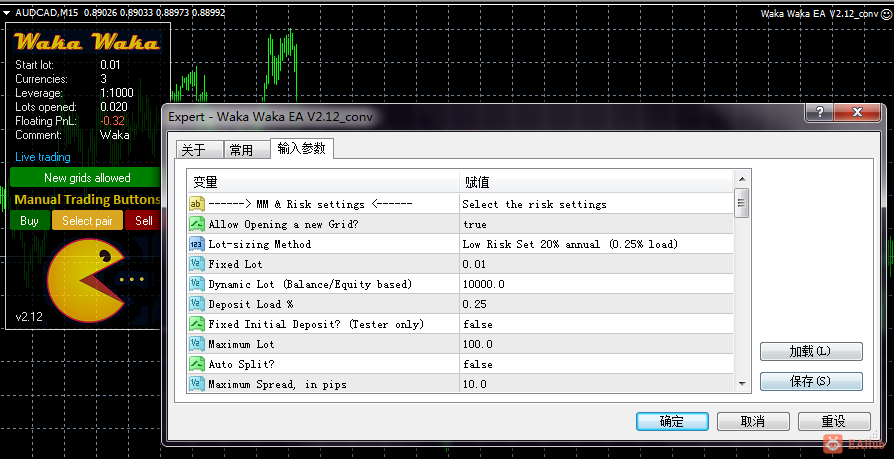Click the Deposit Load % variable name
894x459 pixels.
250,304
